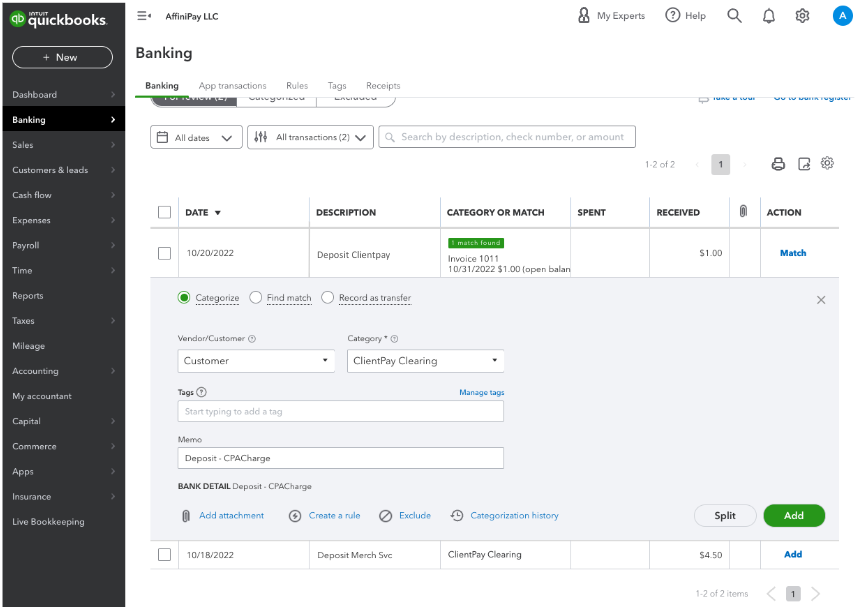Open Dashboard in the sidebar
862x610 pixels.
click(x=63, y=95)
